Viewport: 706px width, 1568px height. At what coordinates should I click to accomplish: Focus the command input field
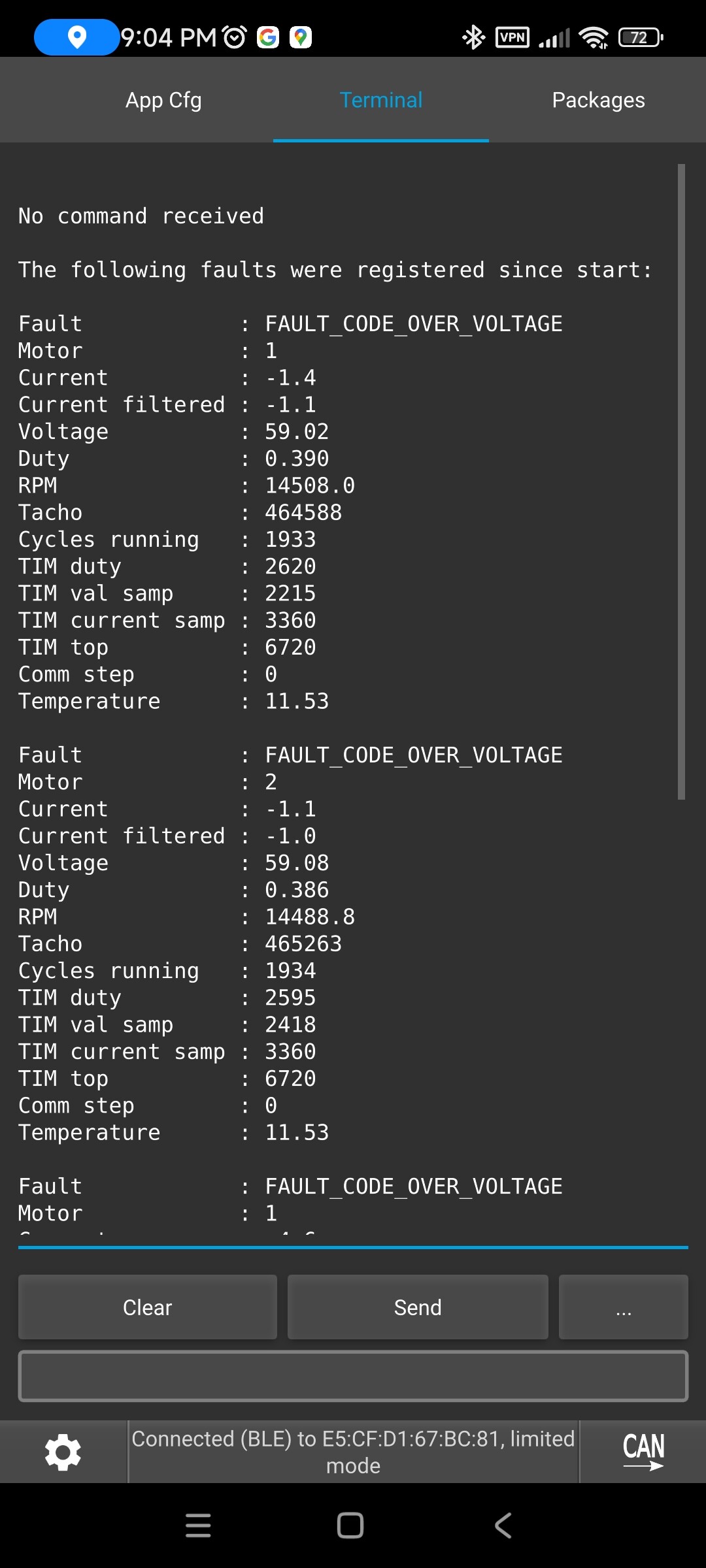coord(353,1376)
